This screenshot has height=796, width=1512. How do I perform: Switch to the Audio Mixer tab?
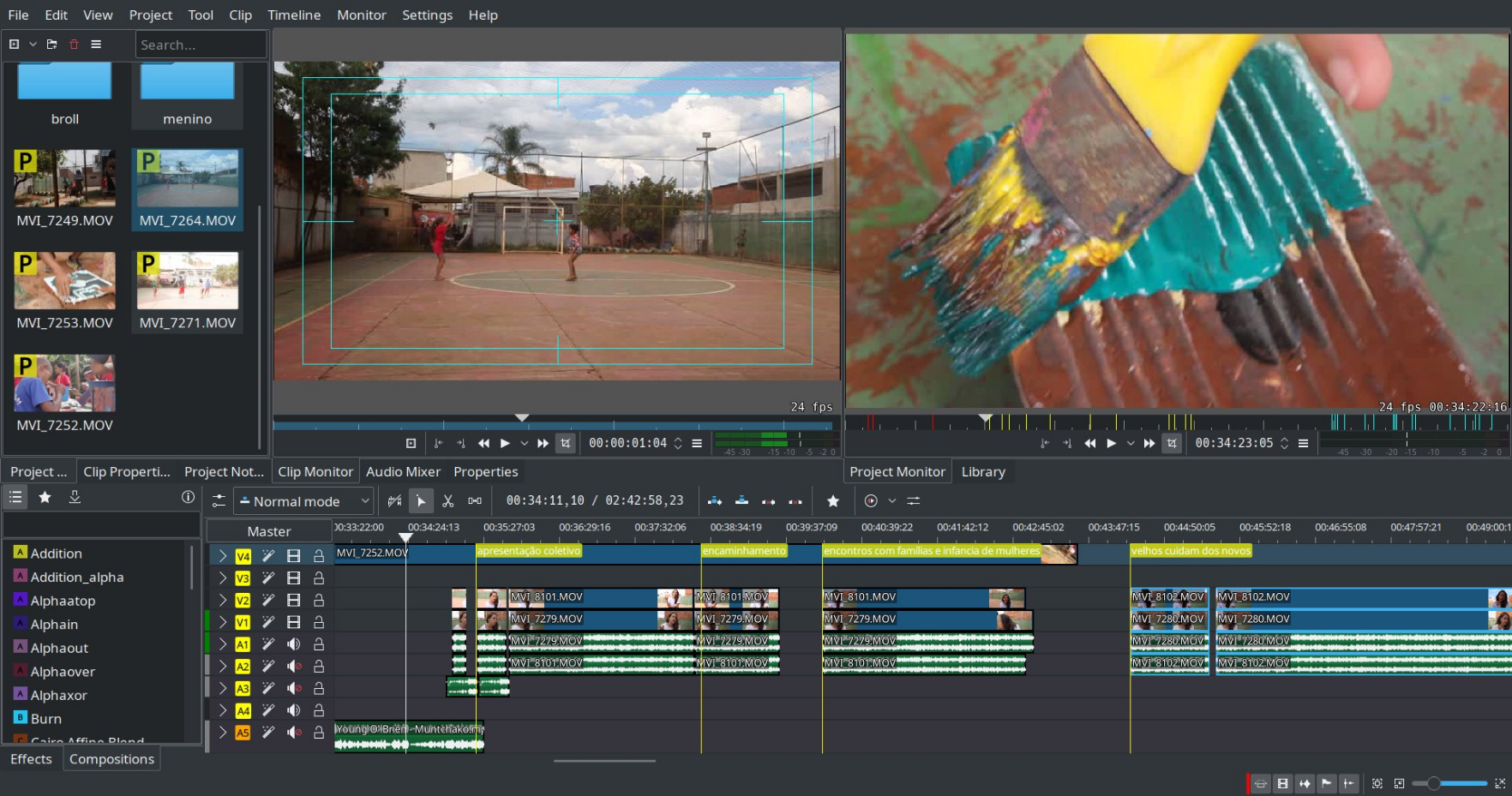(x=403, y=472)
